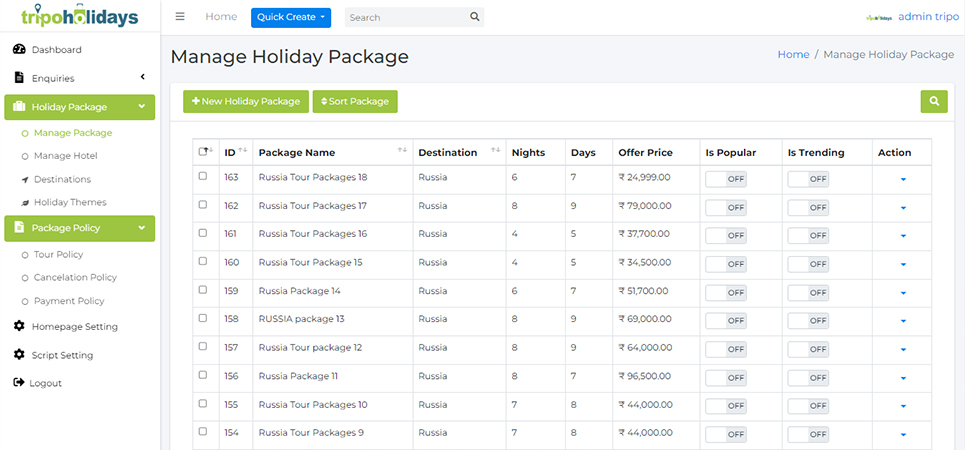This screenshot has height=450, width=965.
Task: Click the green search icon button
Action: point(934,101)
